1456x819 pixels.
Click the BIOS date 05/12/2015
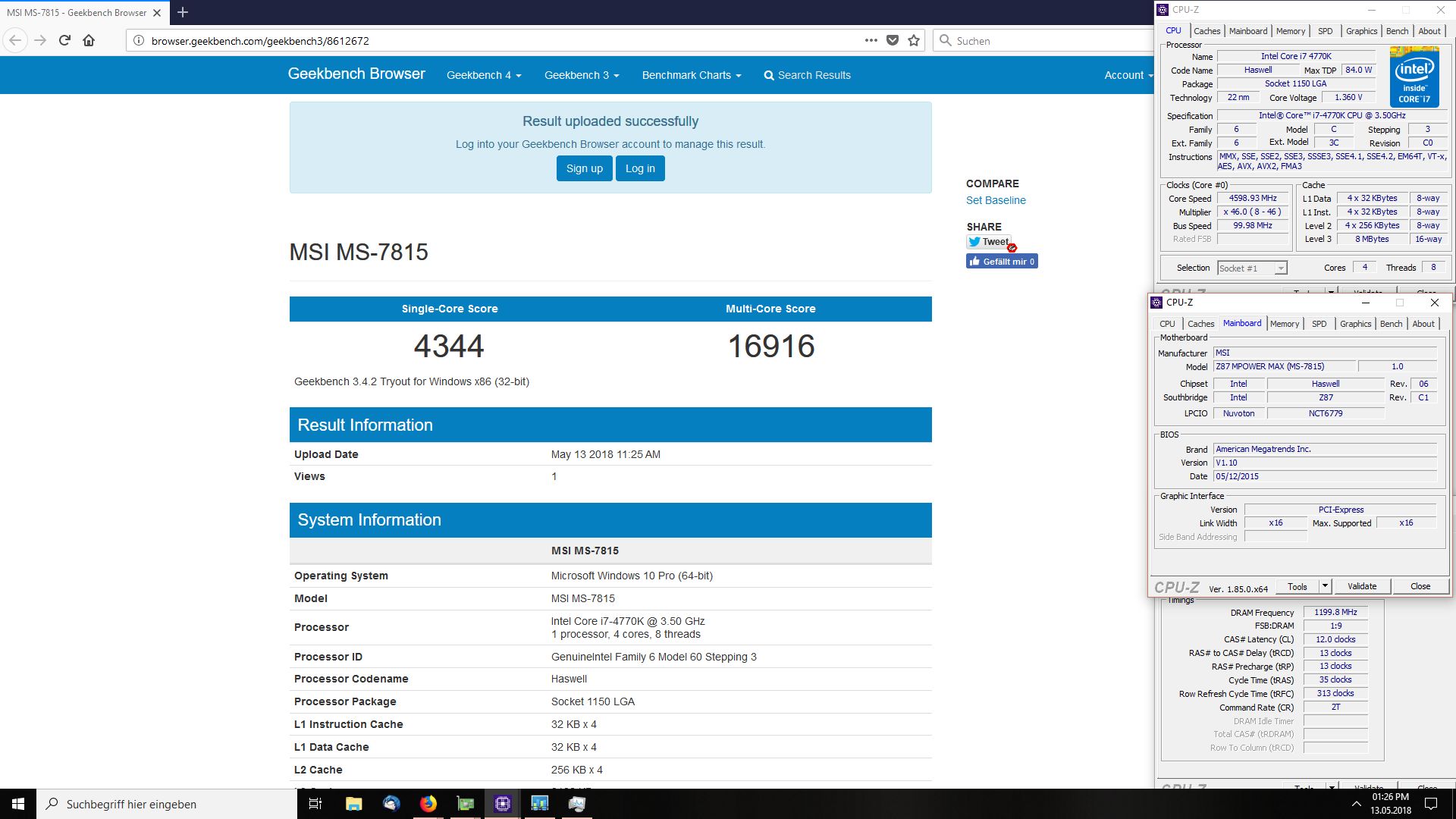tap(1325, 476)
